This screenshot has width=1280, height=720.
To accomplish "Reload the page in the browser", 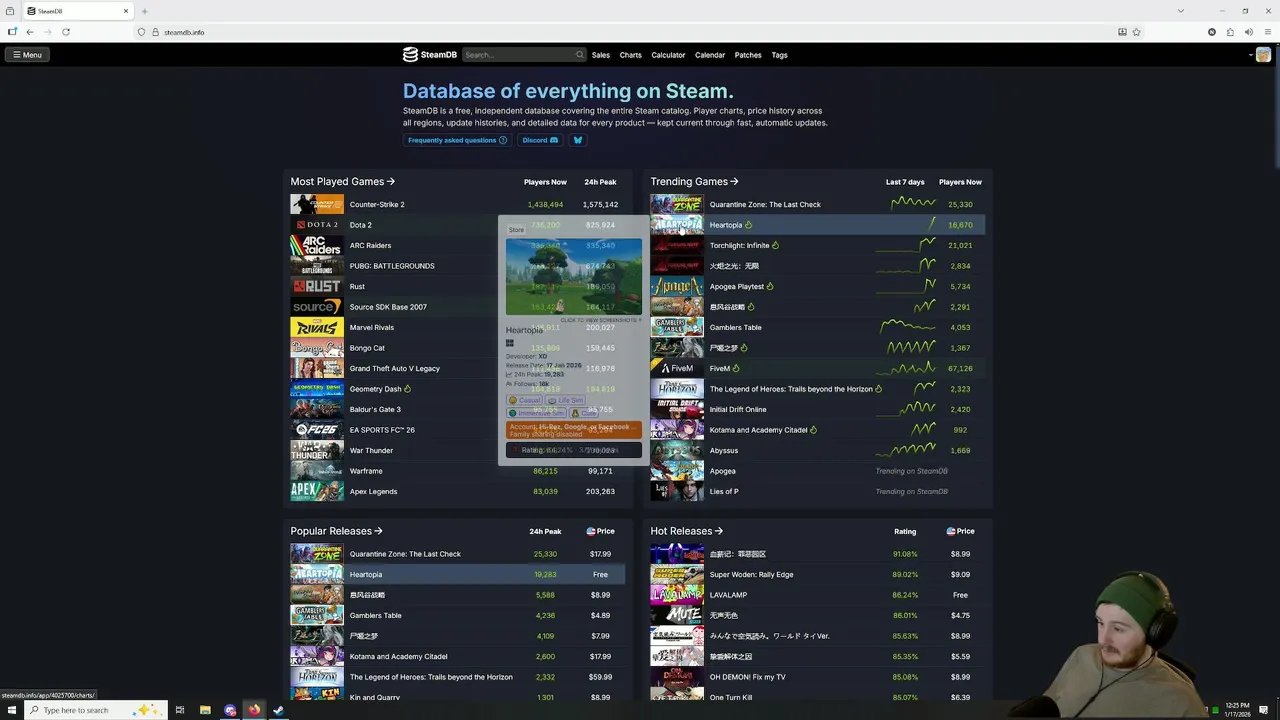I will tap(66, 32).
